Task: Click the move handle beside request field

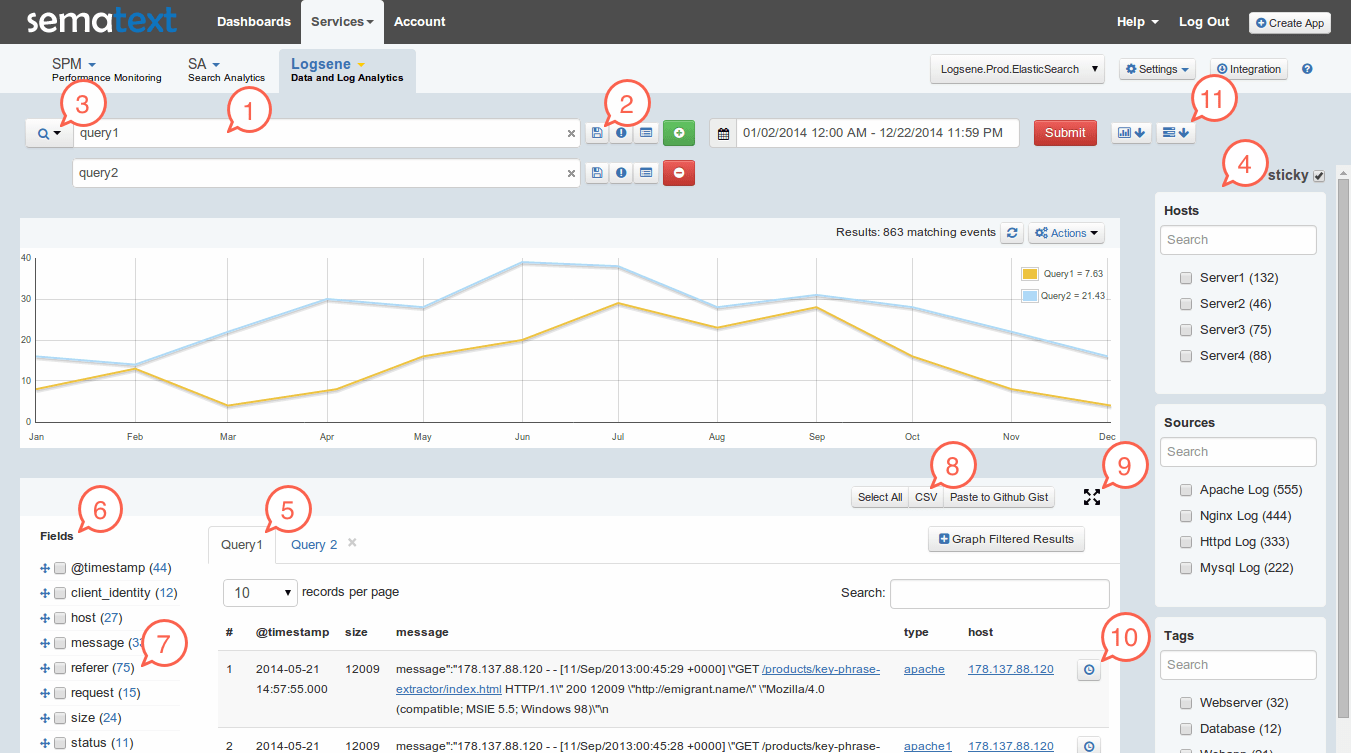Action: coord(44,693)
